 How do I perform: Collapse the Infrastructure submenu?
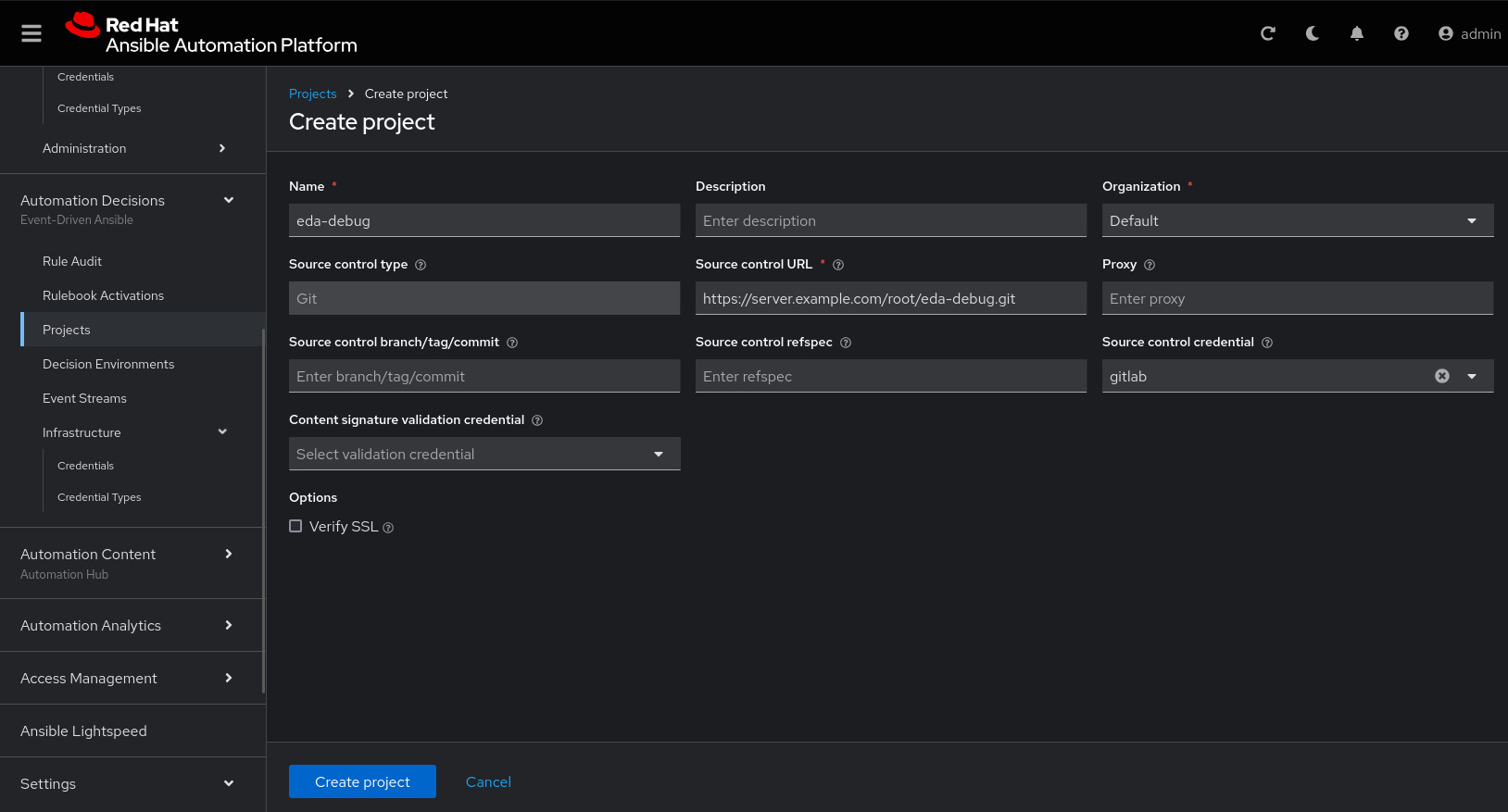tap(133, 432)
